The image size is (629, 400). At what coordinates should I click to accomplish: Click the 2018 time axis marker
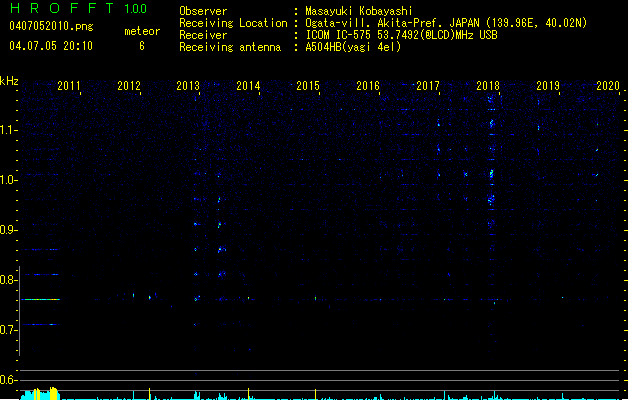pos(488,86)
